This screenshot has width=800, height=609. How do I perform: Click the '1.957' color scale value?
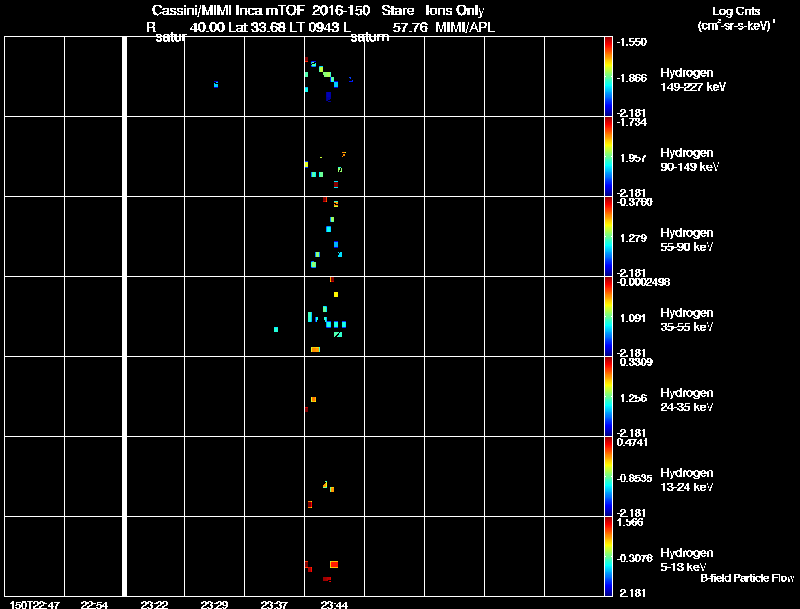(x=633, y=158)
